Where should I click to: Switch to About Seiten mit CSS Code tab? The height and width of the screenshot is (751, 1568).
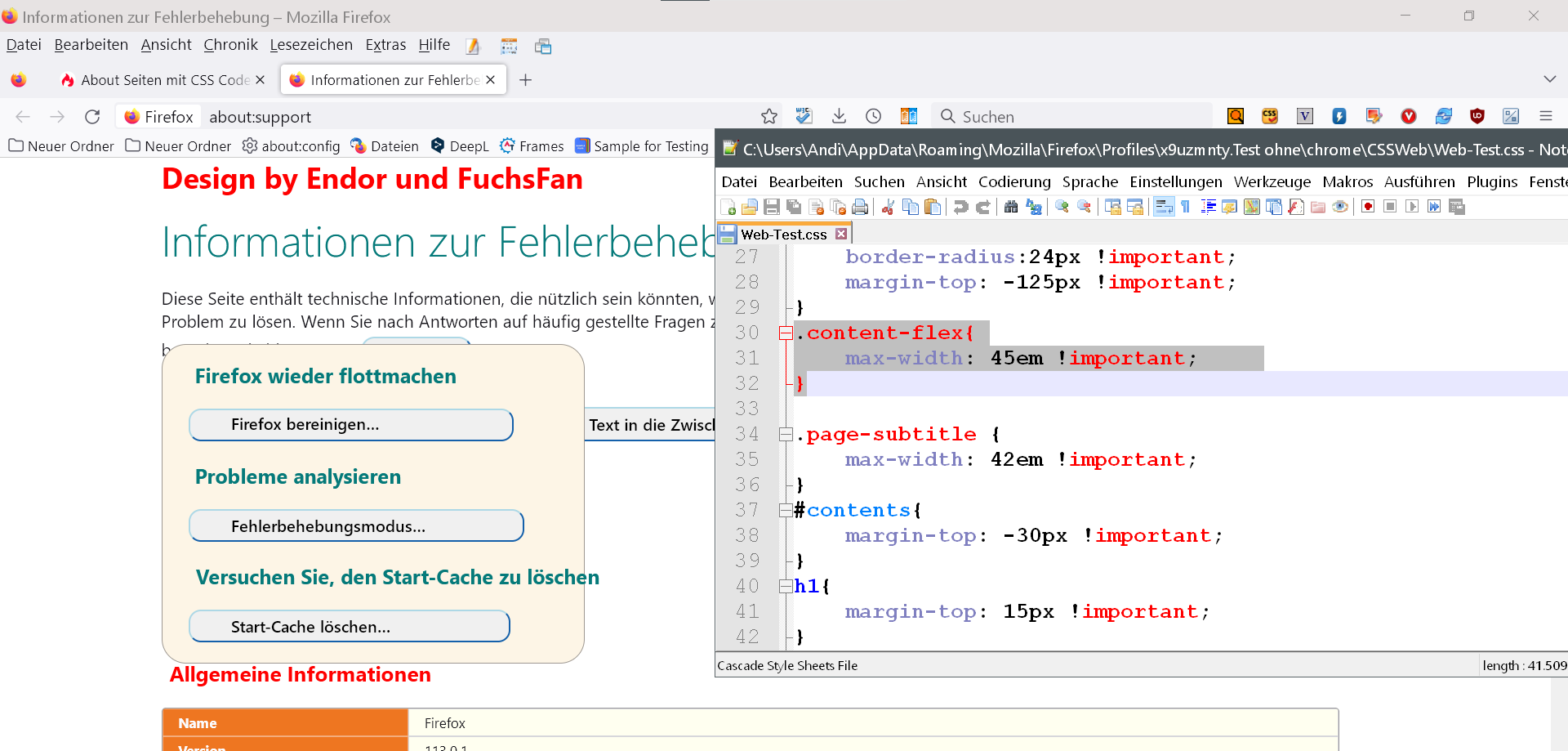coord(163,80)
